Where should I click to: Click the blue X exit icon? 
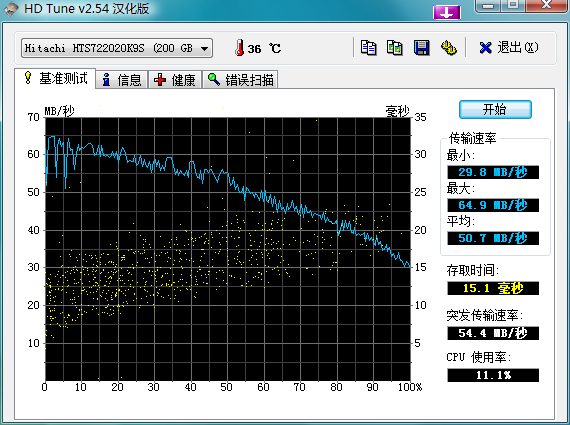[485, 48]
